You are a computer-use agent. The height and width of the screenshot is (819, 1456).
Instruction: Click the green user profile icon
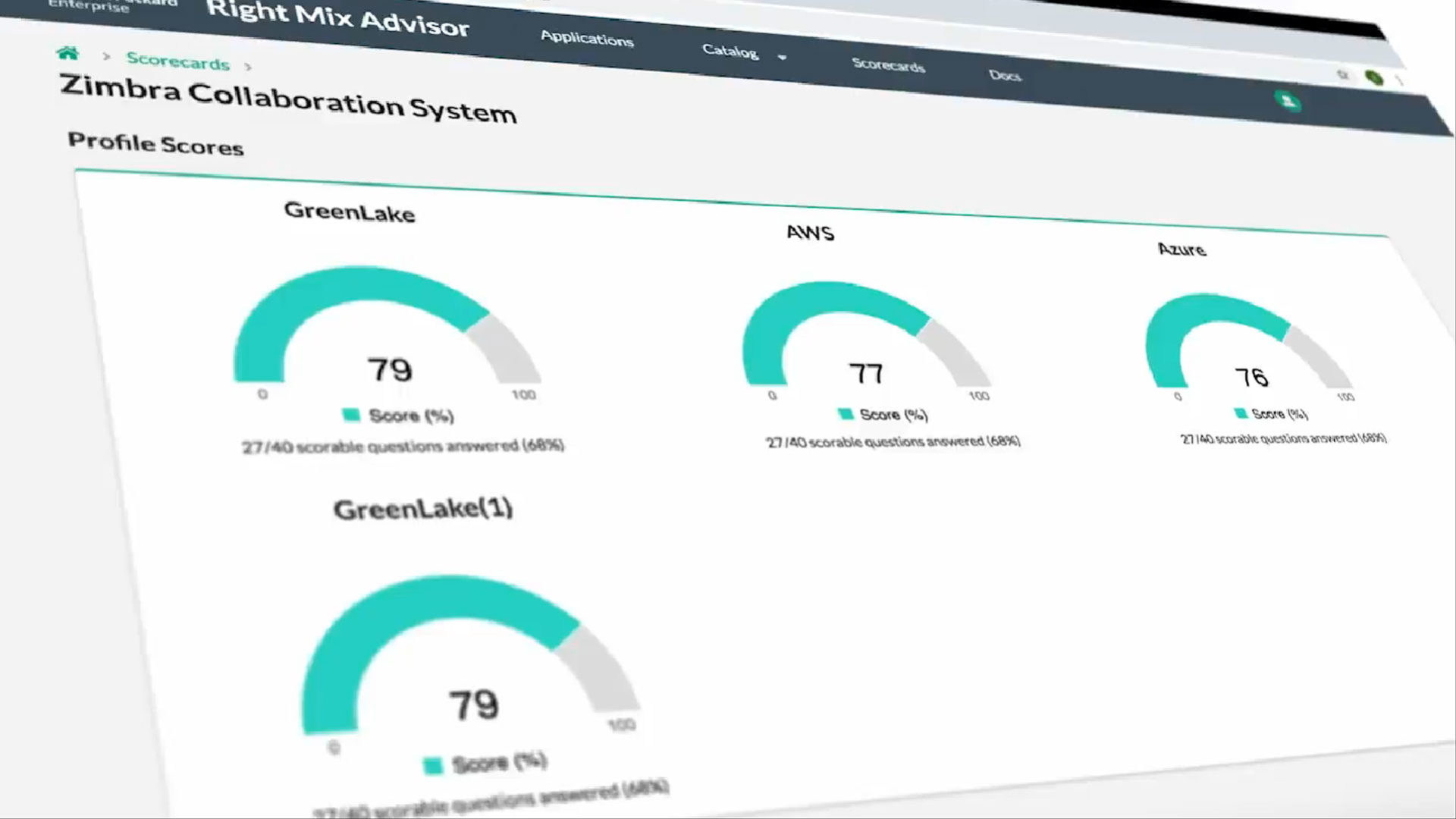[1287, 101]
